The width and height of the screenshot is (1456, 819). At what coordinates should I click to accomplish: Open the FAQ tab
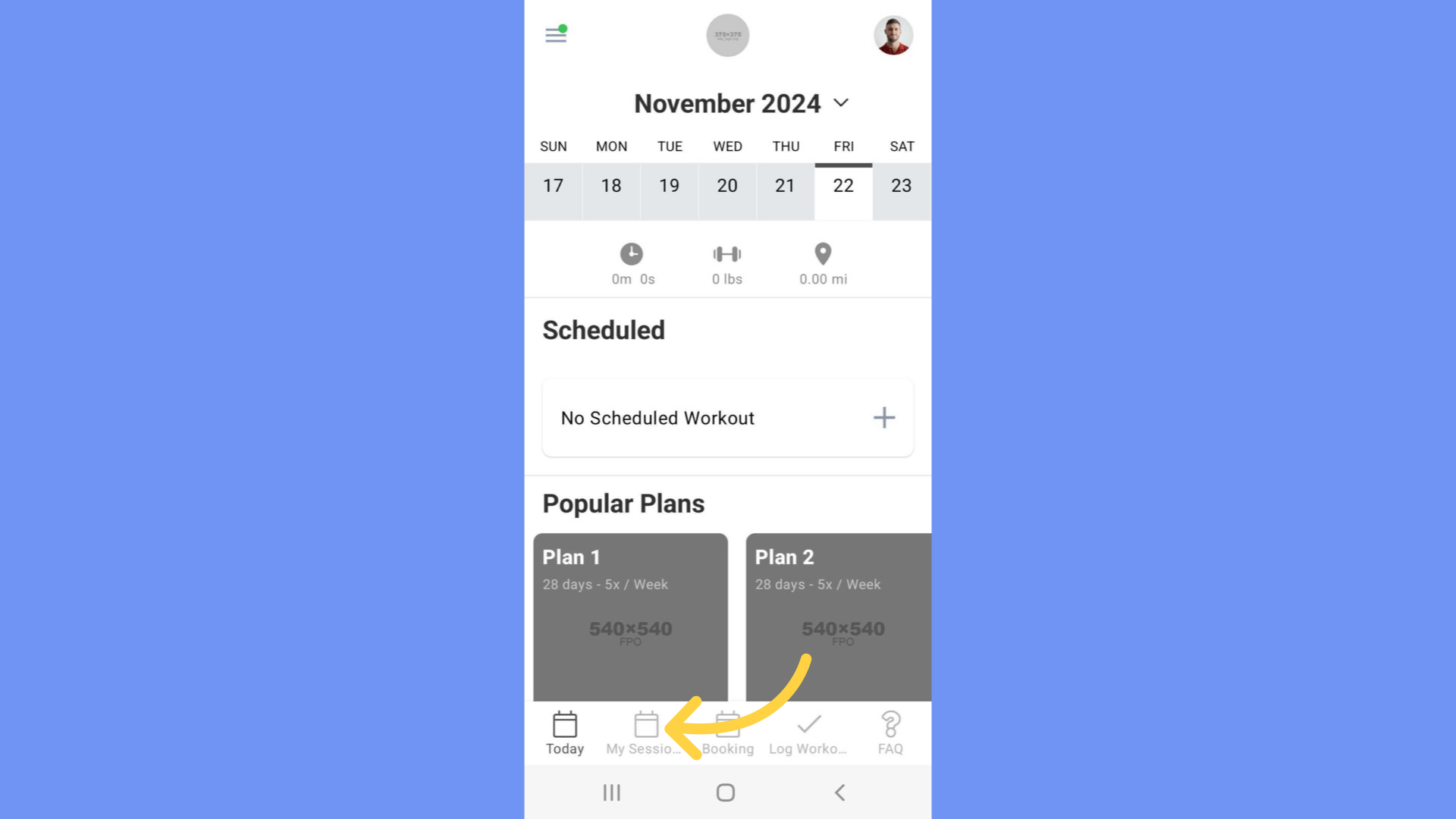(889, 732)
